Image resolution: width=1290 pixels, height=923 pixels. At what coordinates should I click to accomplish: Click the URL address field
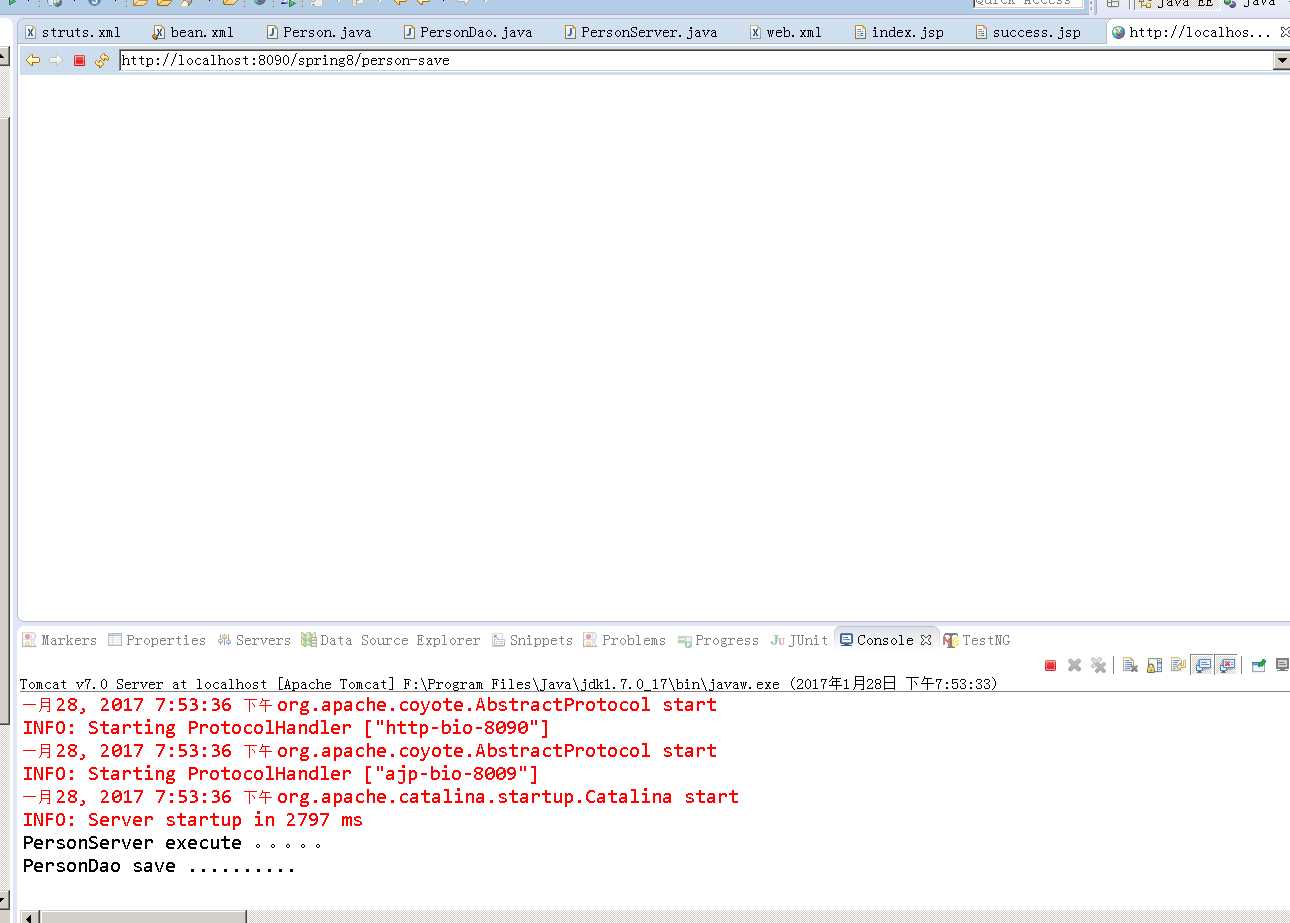695,60
